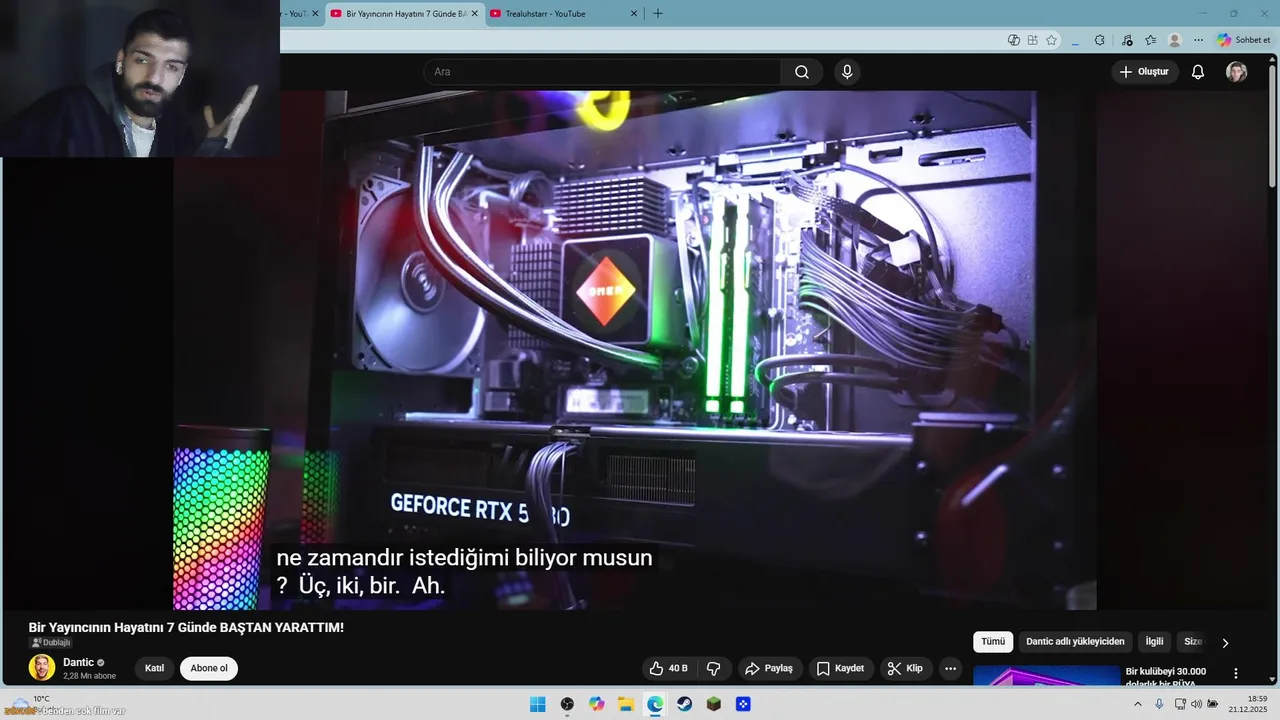Close the Trealuhstarr - YouTube tab
Image resolution: width=1280 pixels, height=720 pixels.
click(x=633, y=14)
